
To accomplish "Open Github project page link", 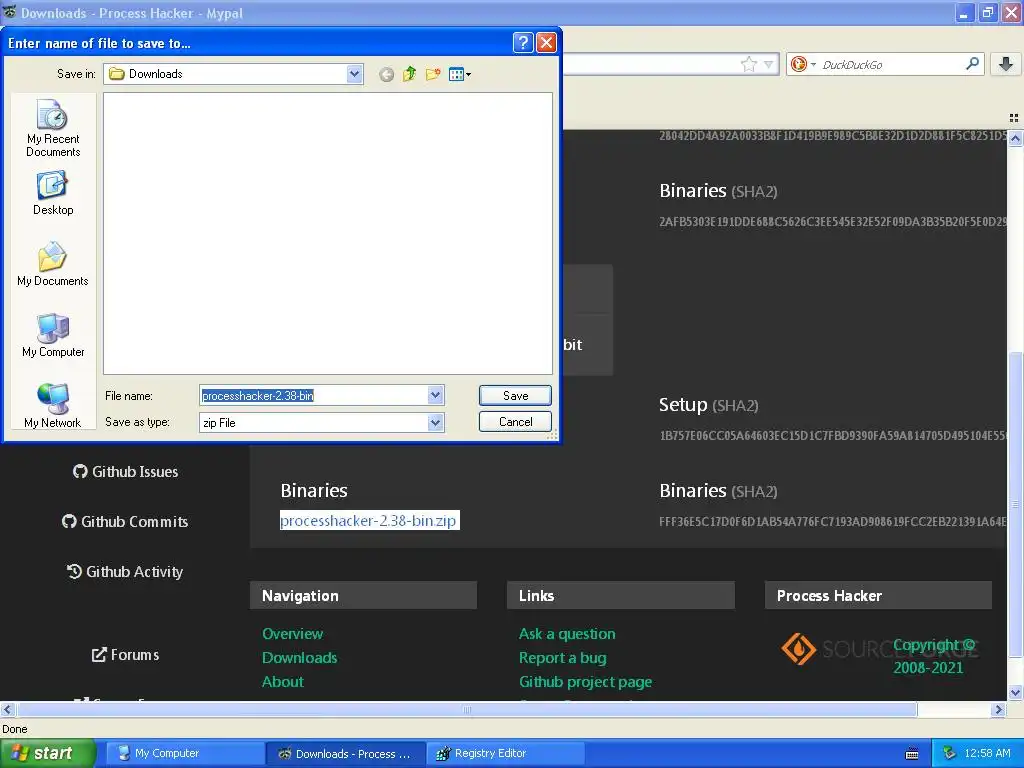I will (x=585, y=682).
